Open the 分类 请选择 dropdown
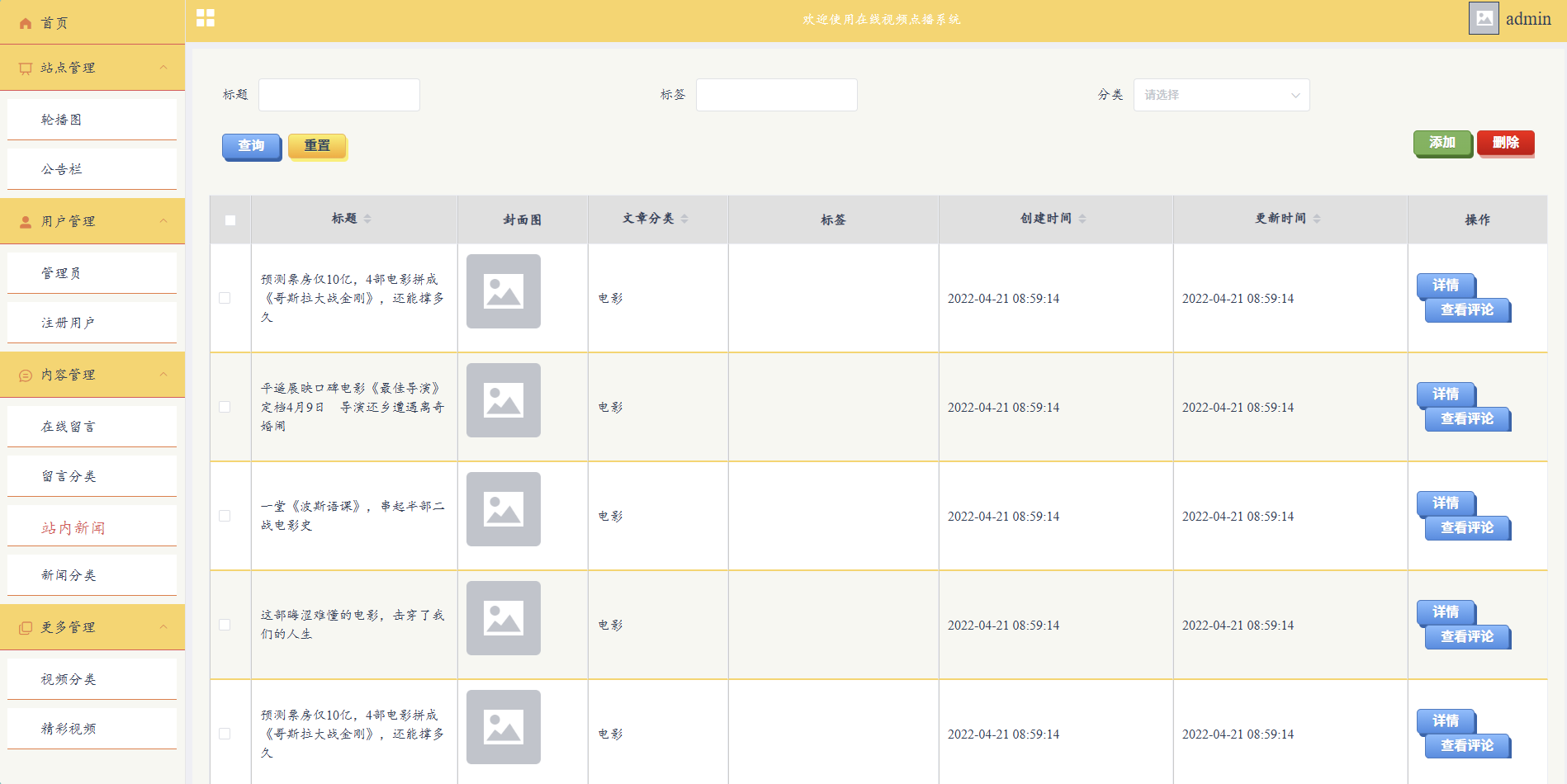The height and width of the screenshot is (784, 1567). point(1221,95)
